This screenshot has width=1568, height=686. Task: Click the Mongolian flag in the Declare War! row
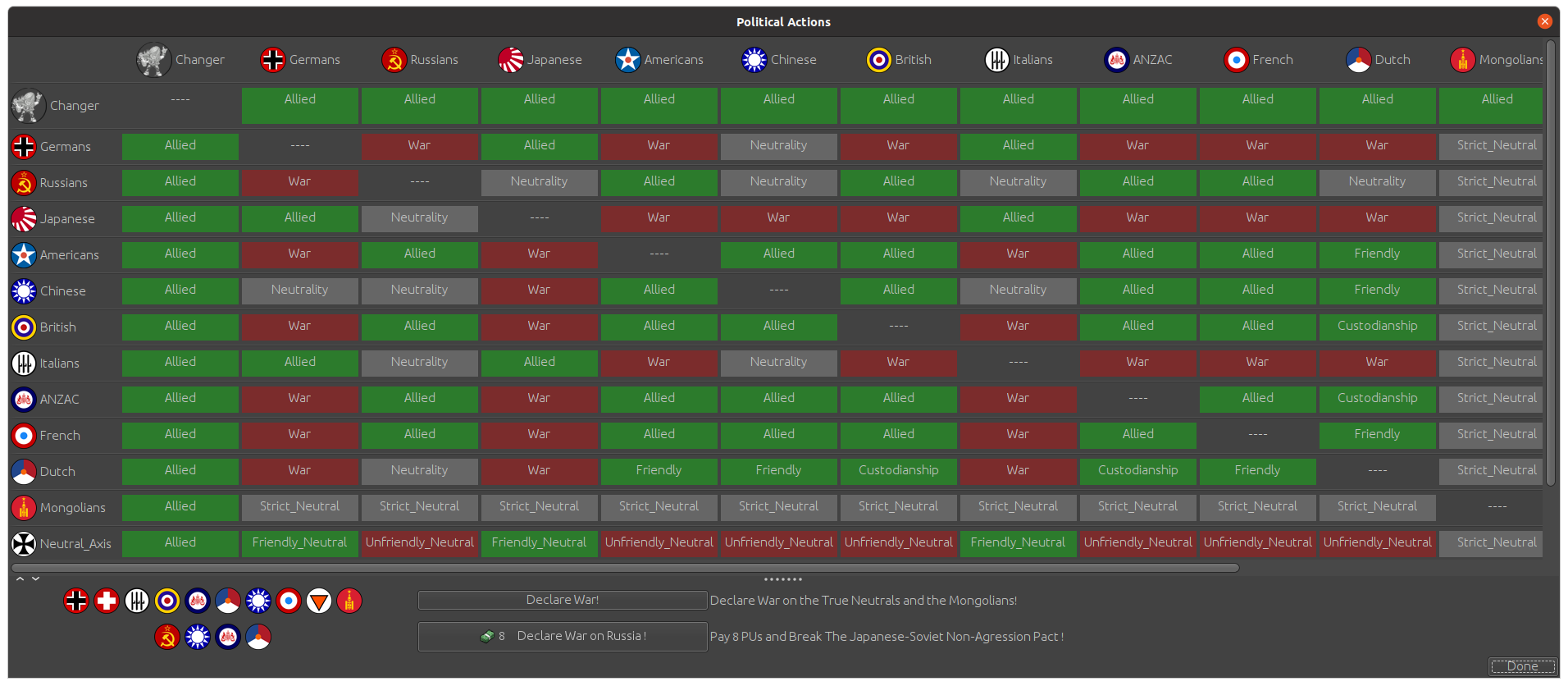349,601
